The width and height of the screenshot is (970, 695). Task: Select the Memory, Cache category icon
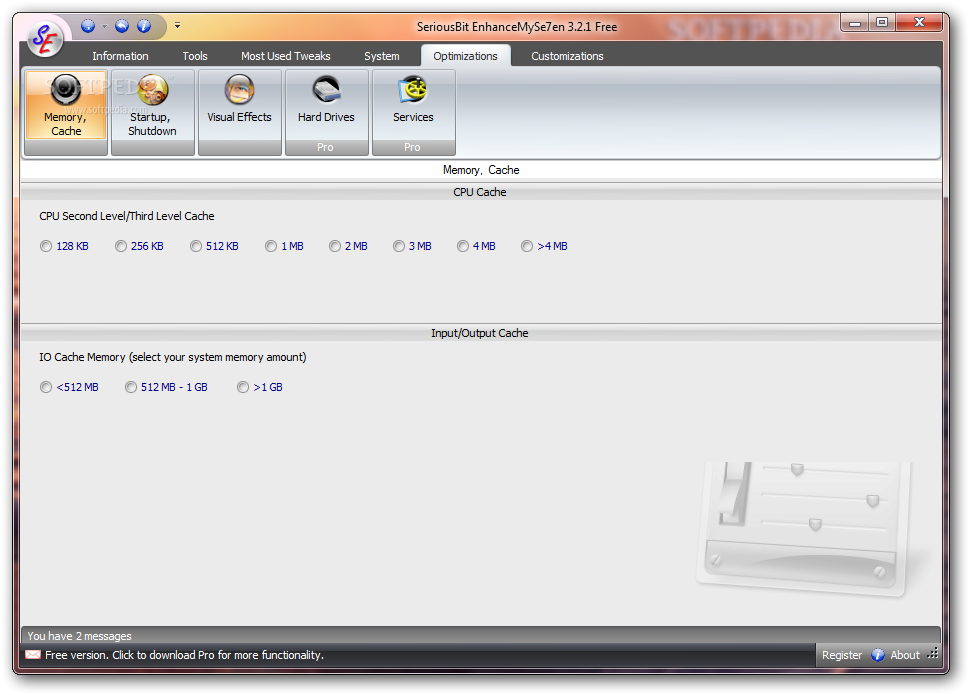click(x=66, y=112)
